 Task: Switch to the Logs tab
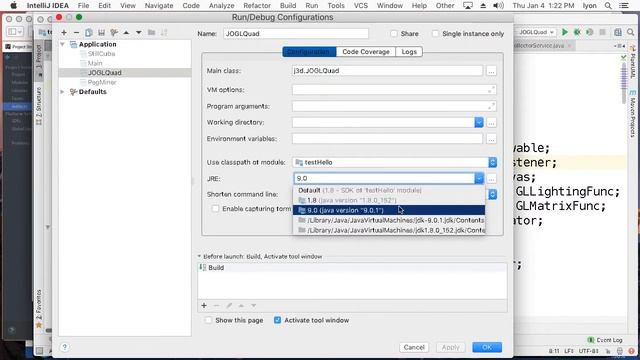click(x=409, y=52)
